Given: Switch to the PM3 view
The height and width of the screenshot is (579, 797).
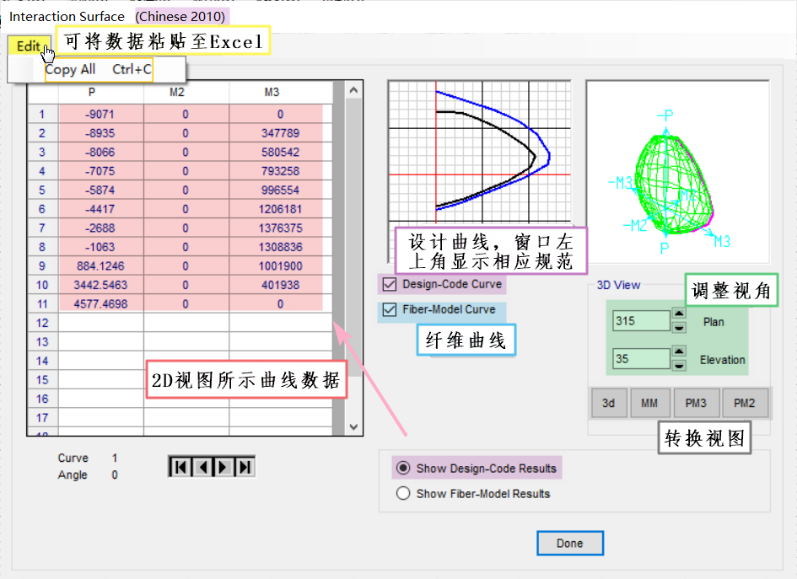Looking at the screenshot, I should pyautogui.click(x=696, y=403).
